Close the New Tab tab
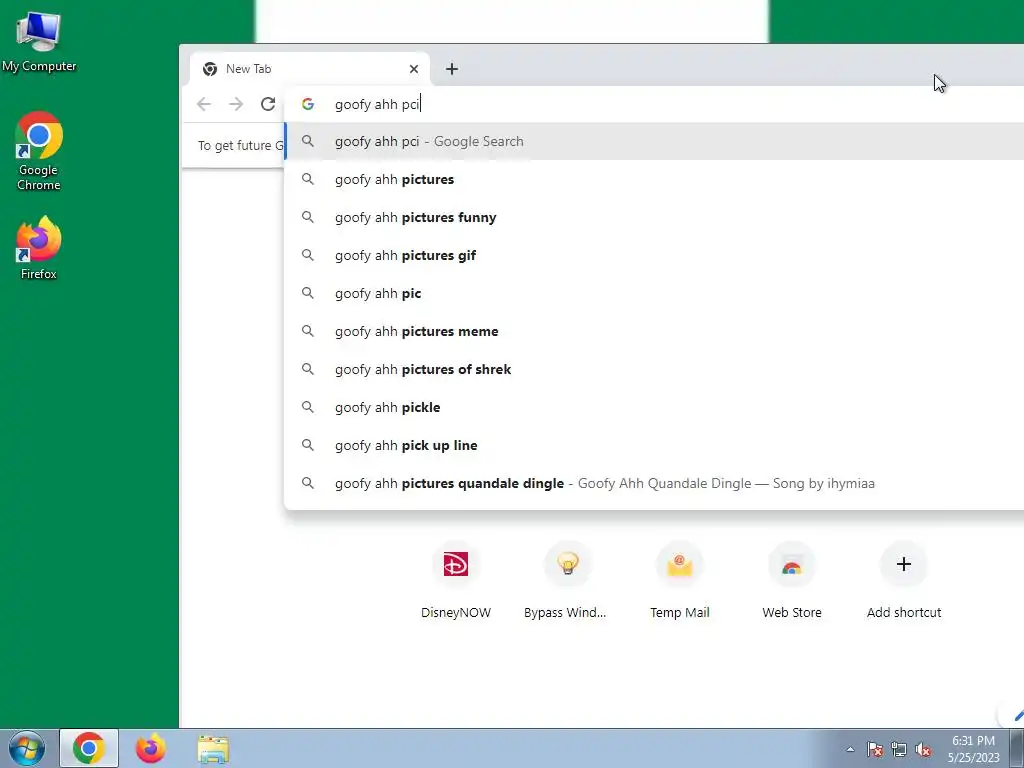The width and height of the screenshot is (1024, 768). [413, 69]
